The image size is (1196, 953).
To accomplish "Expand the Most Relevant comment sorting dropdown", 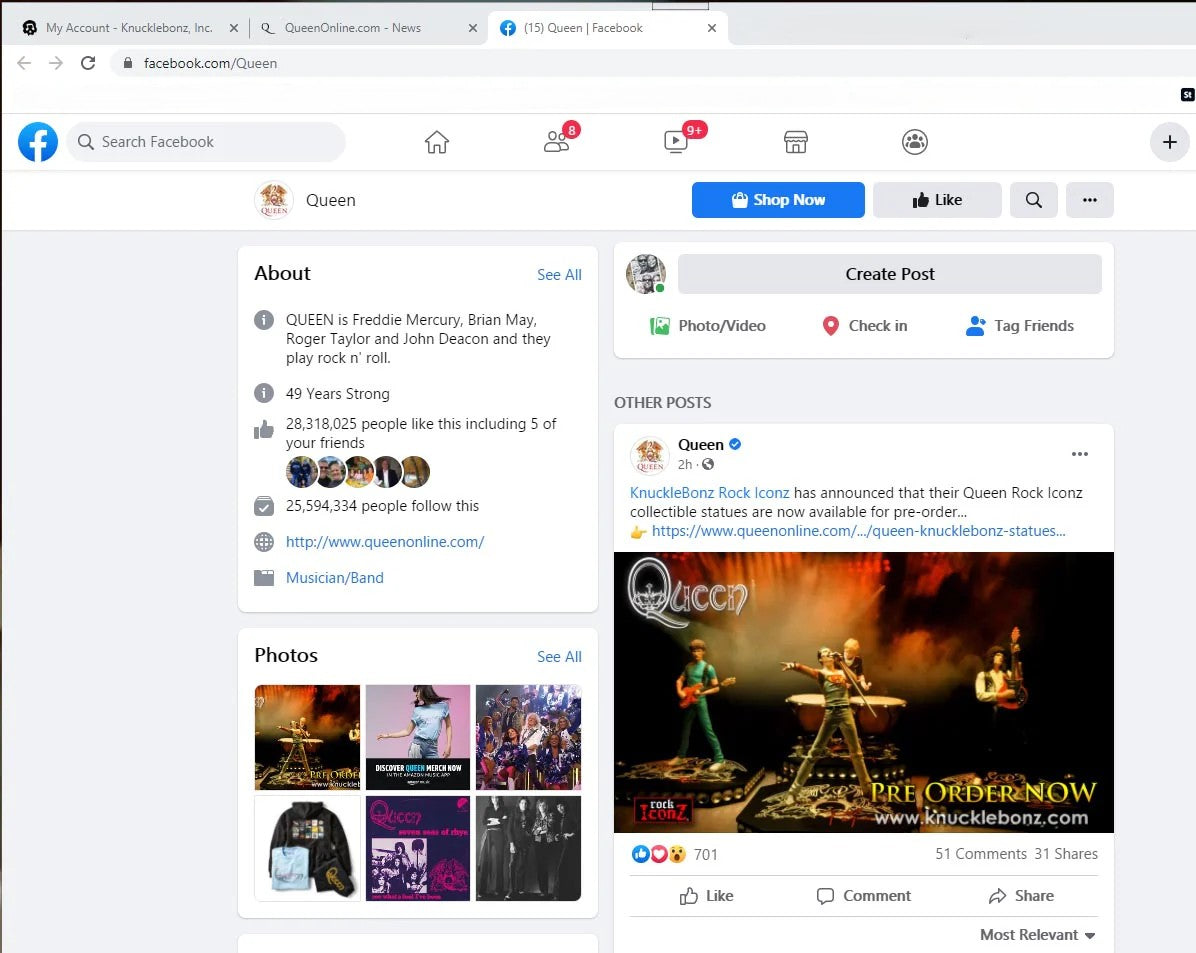I will click(x=1037, y=935).
